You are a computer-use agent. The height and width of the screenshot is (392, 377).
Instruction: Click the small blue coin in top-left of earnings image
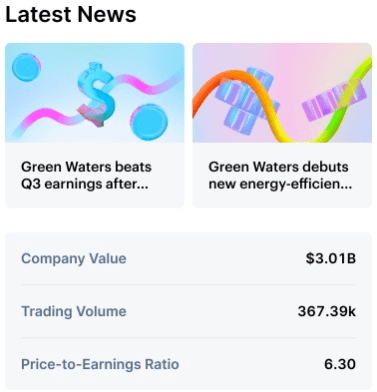point(26,68)
